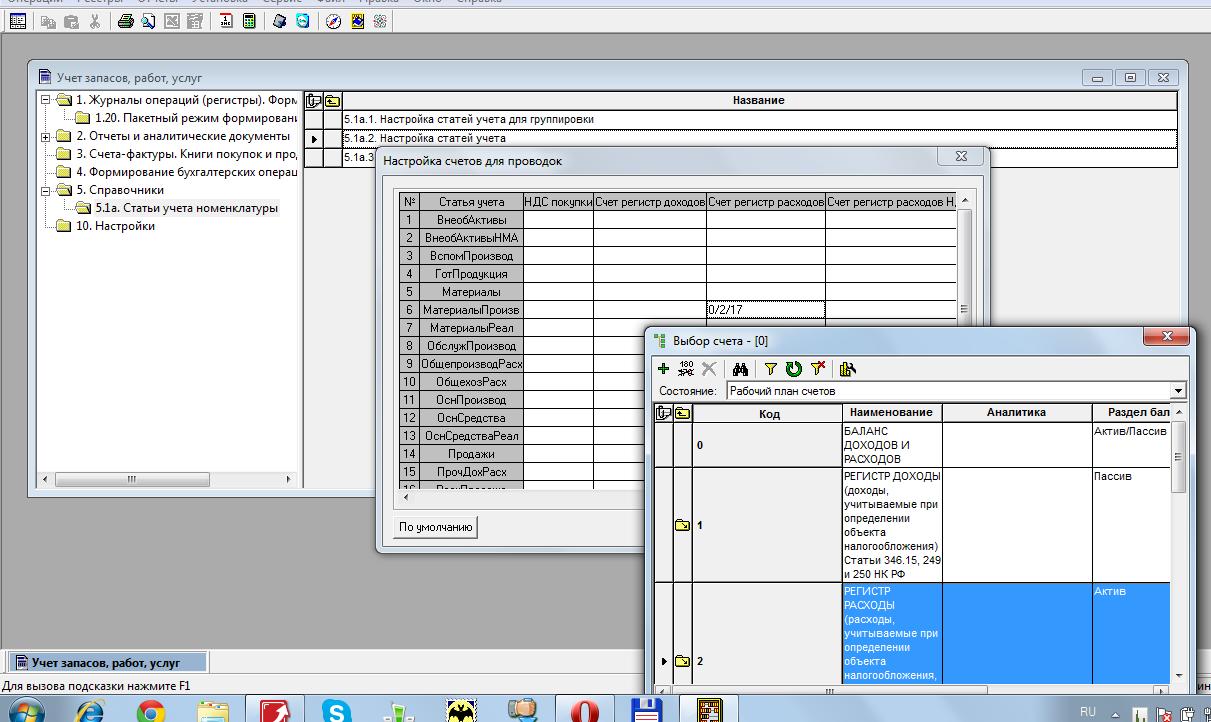The image size is (1211, 722).
Task: Collapse the '1. Журналы операций' tree node
Action: pyautogui.click(x=46, y=100)
